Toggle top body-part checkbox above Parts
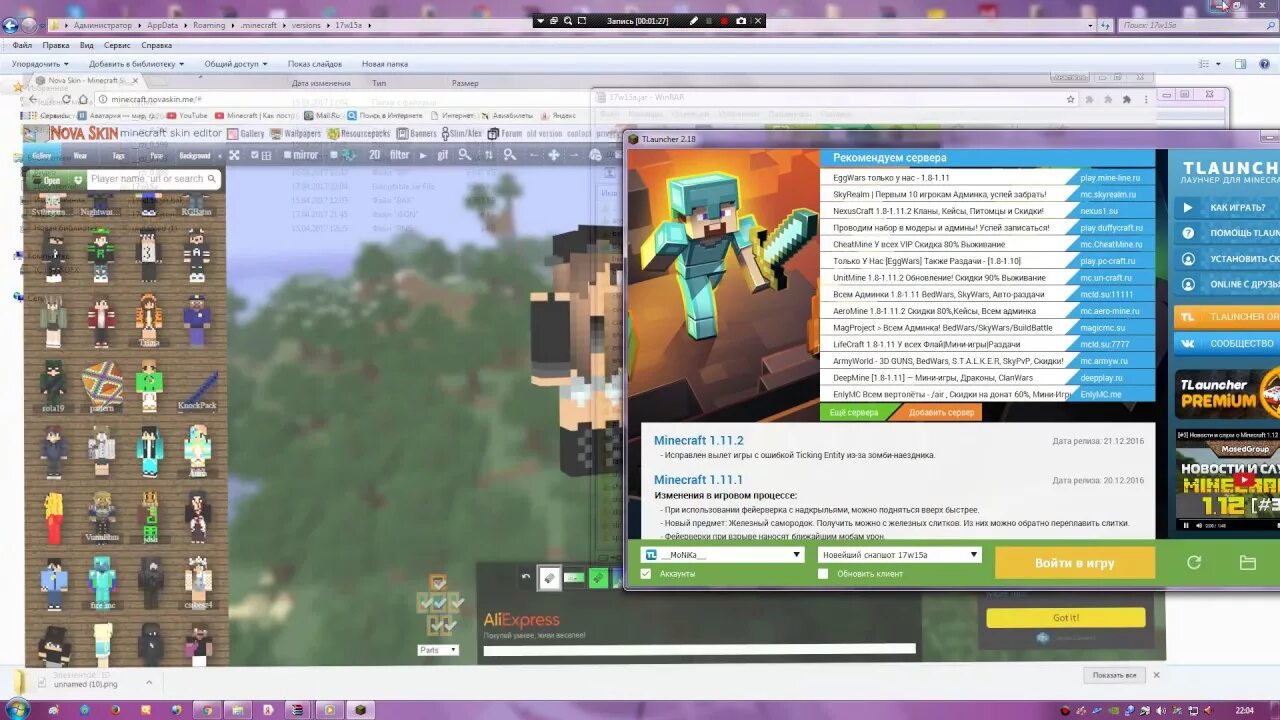The width and height of the screenshot is (1280, 720). tap(438, 582)
